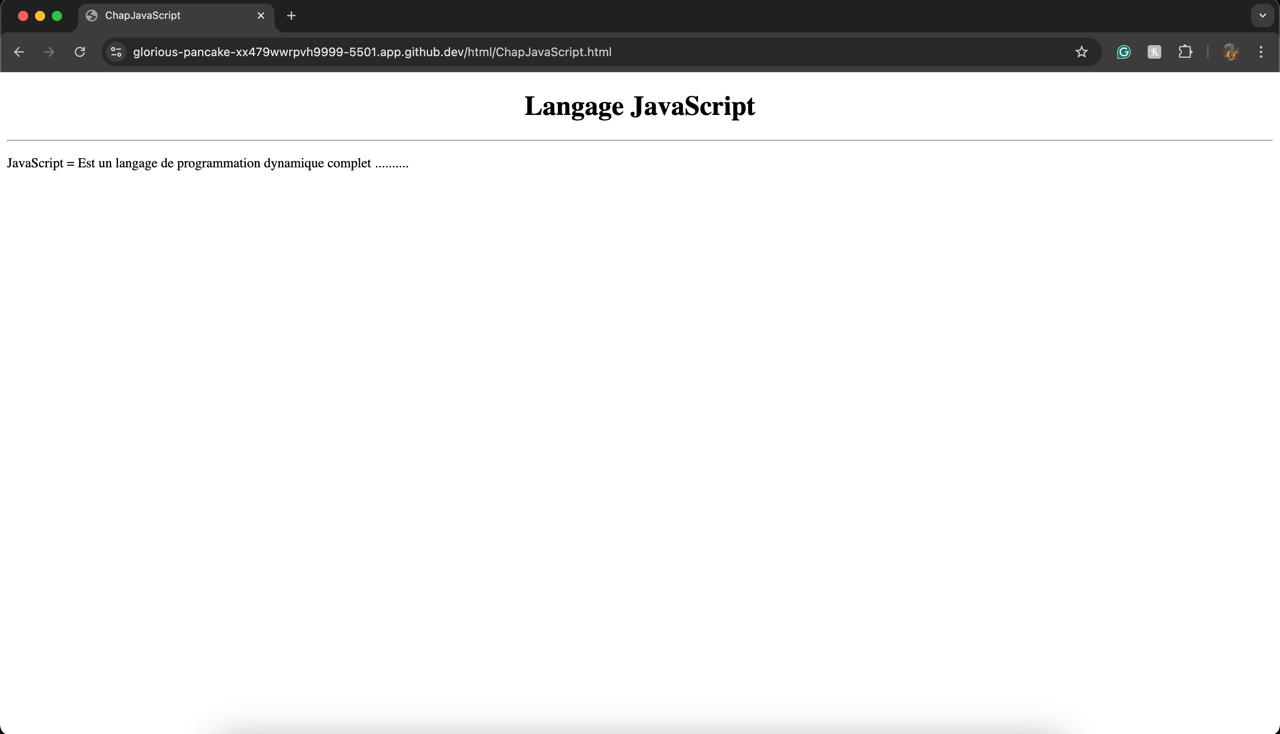Open the Grammarly extension
The image size is (1280, 734).
[x=1123, y=52]
